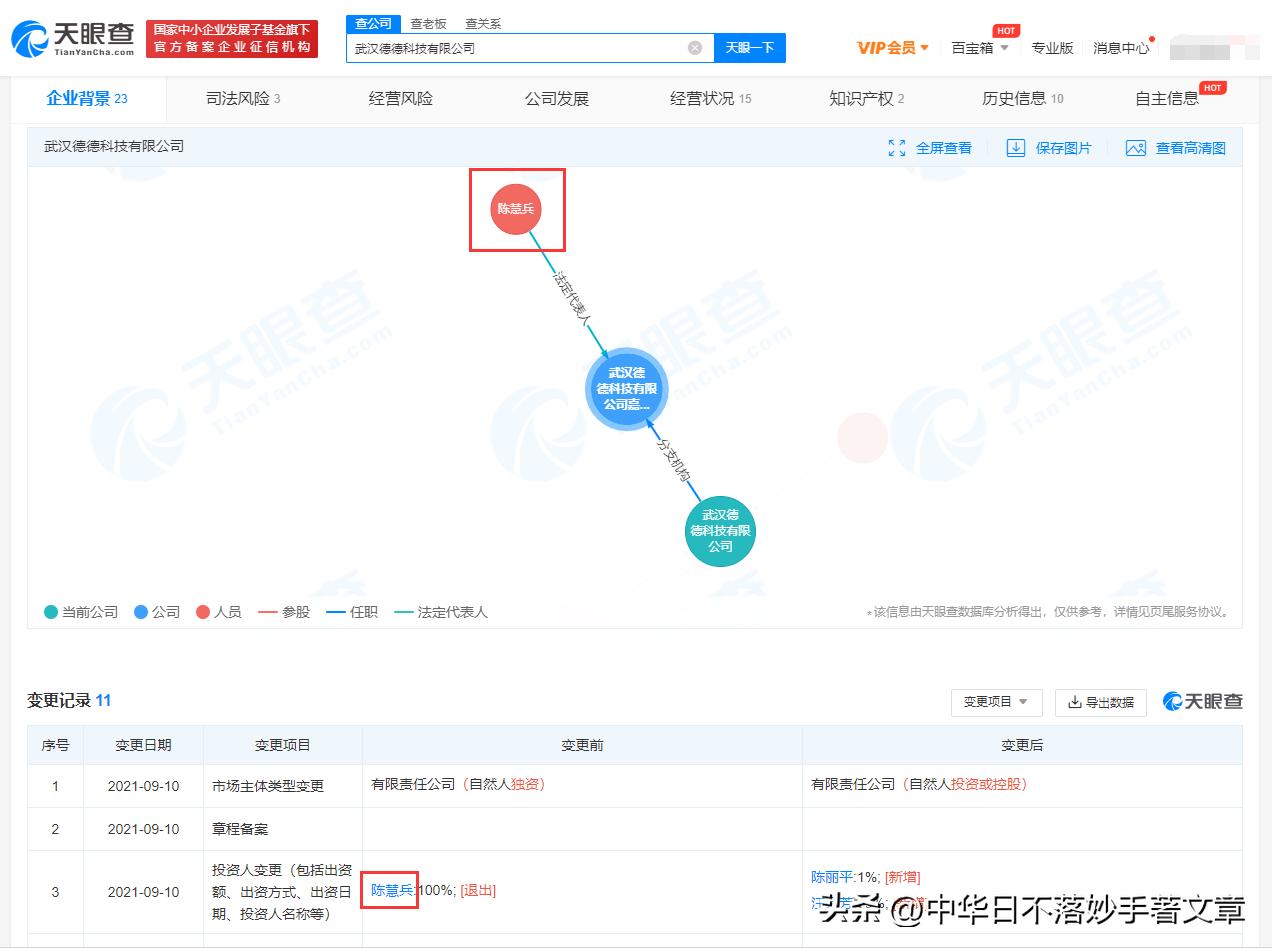Open the 陈丽平 shareholder link
Screen dimensions: 1272x951
832,877
